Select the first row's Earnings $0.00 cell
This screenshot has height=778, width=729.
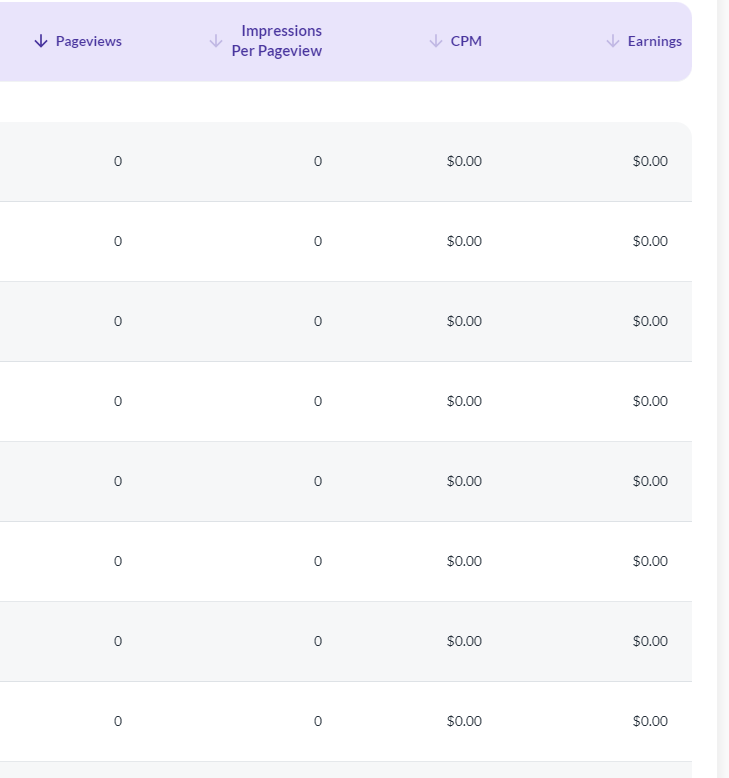click(650, 161)
